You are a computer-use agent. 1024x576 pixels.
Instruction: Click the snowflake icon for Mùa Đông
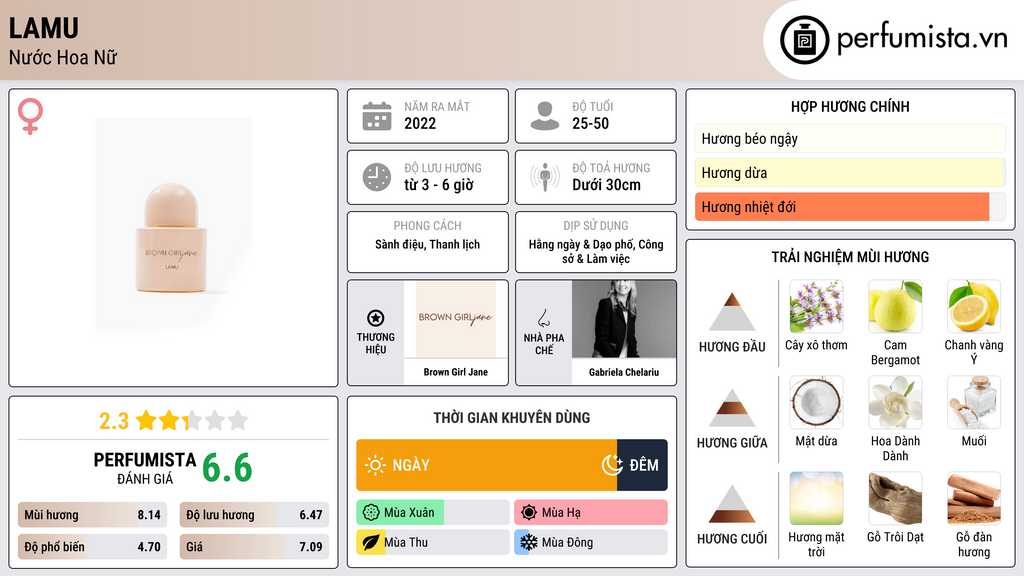coord(529,542)
